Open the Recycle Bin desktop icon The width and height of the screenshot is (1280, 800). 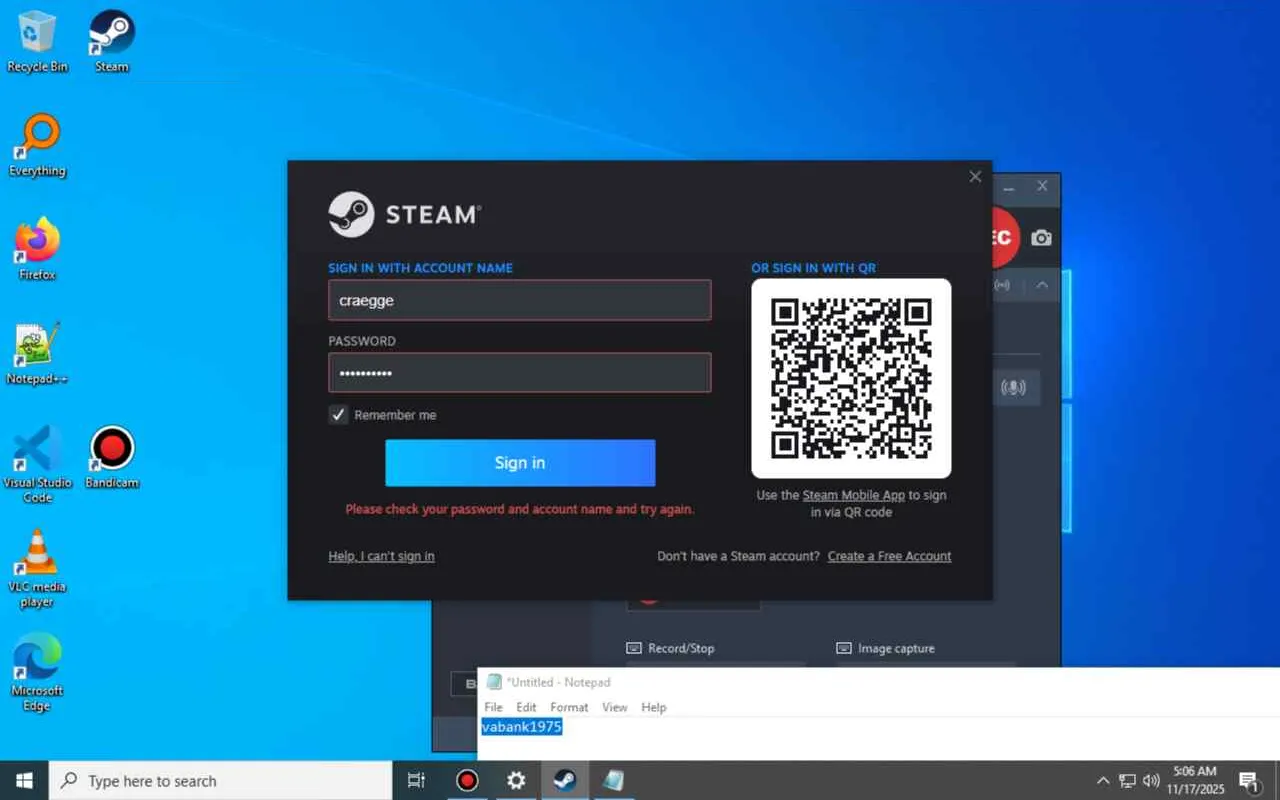pyautogui.click(x=37, y=41)
